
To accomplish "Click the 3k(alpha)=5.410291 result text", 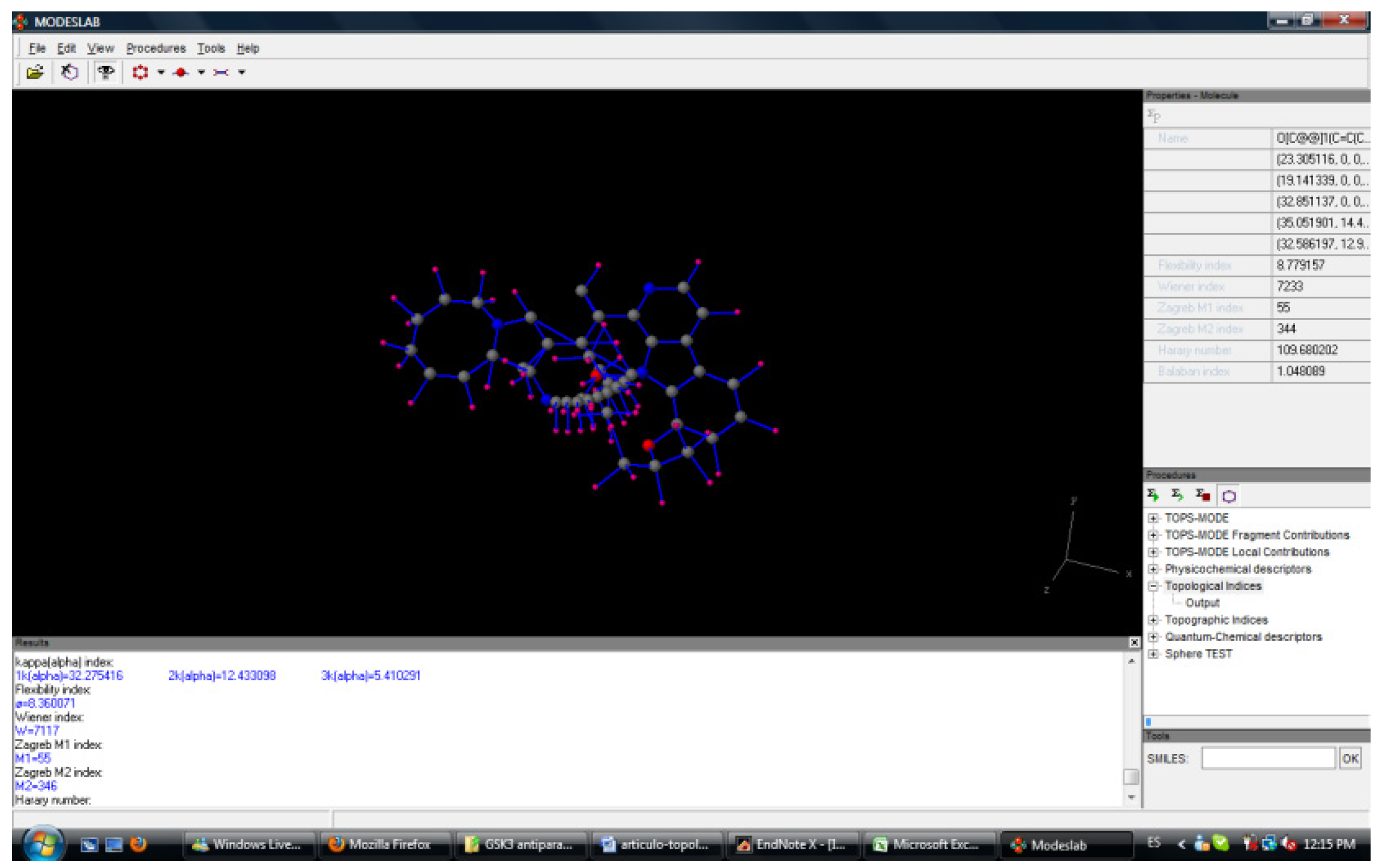I will [x=370, y=675].
